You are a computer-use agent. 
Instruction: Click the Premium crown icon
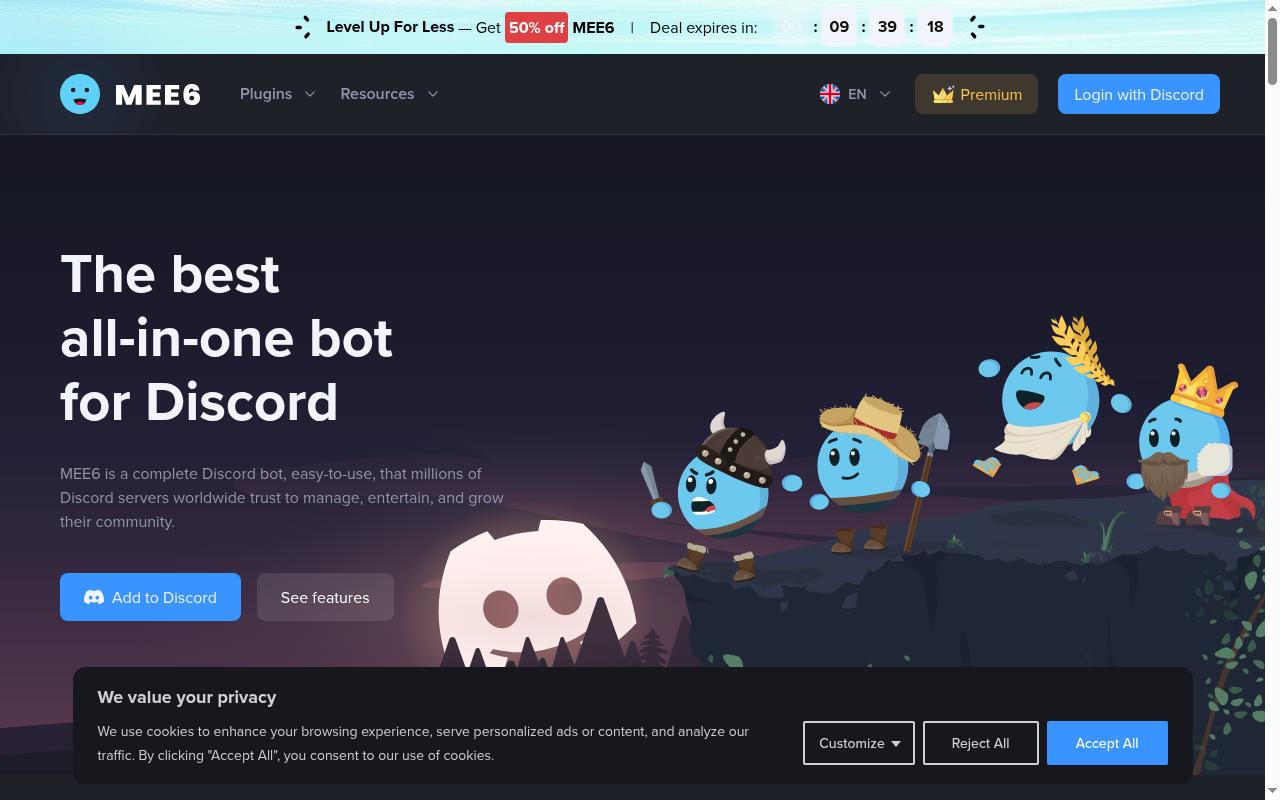tap(943, 94)
